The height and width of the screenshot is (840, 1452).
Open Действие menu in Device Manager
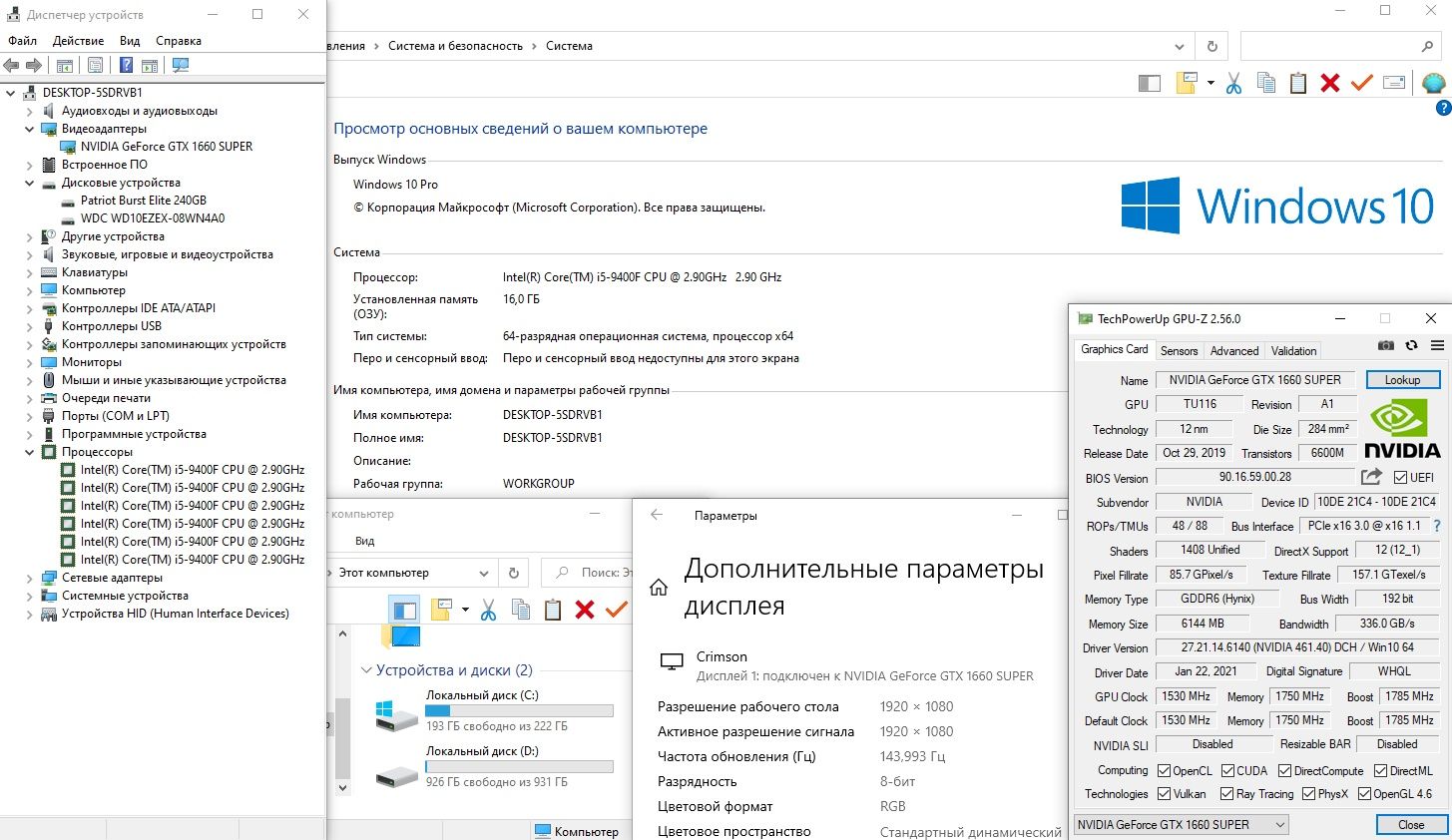(78, 41)
